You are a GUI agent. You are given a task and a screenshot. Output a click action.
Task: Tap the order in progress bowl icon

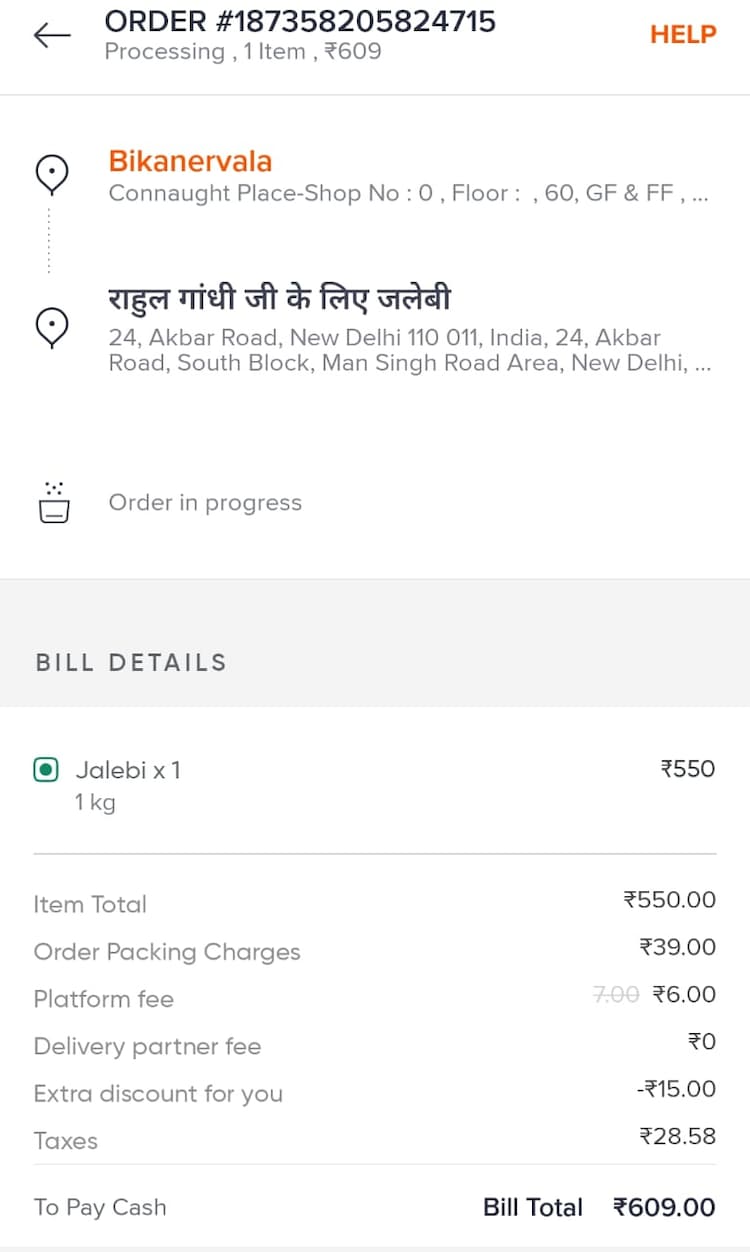click(53, 502)
